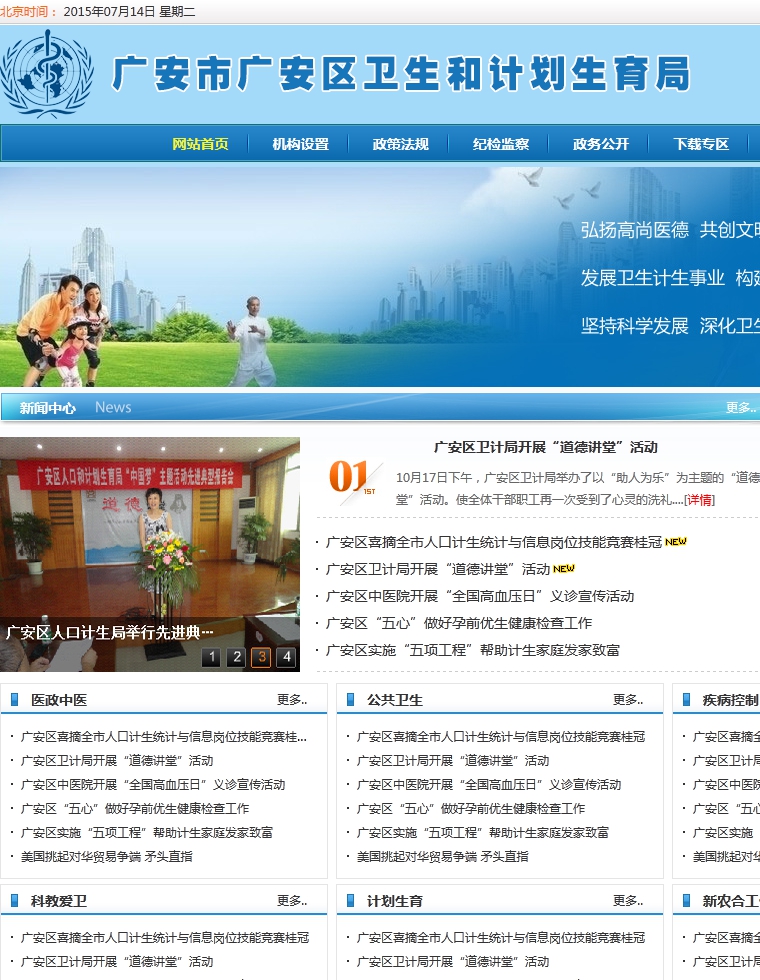
Task: Open news-center item 广安区实施"五项工程"帮助计生家庭发家致富
Action: 472,650
